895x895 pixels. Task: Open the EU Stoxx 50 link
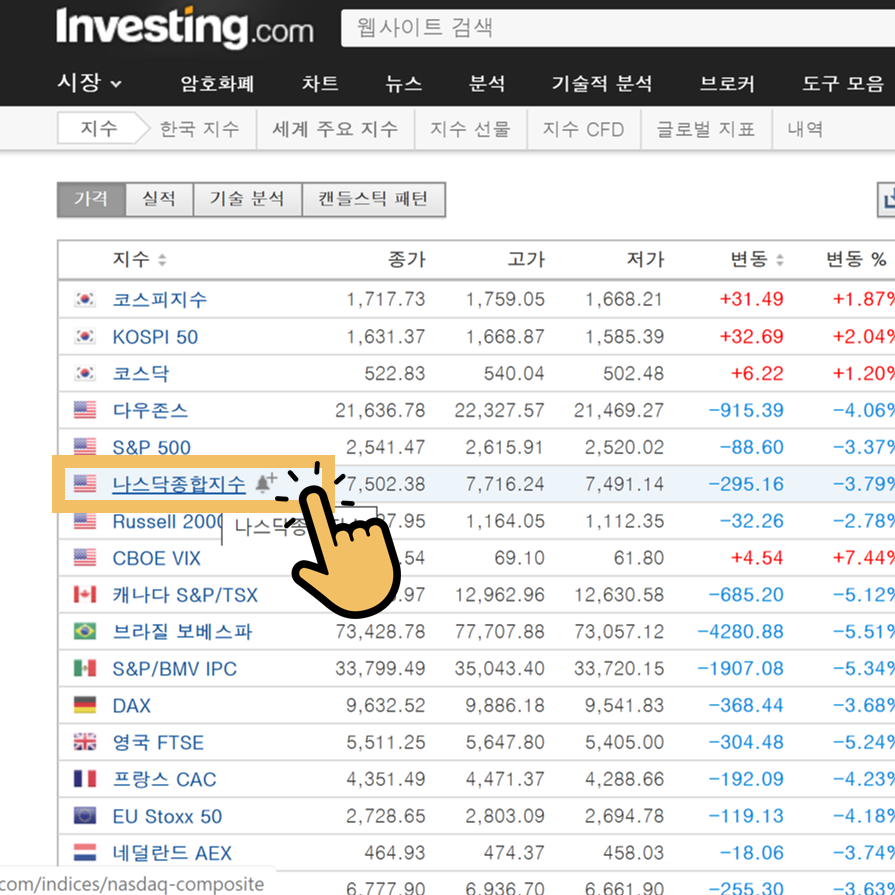(167, 817)
